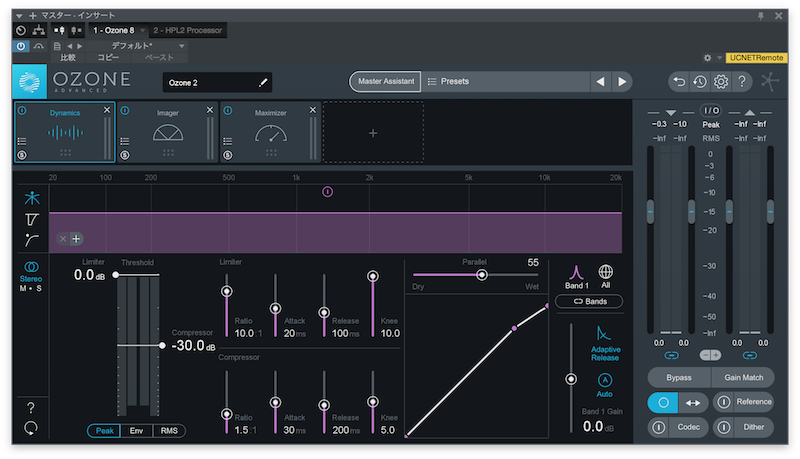Click the swap channels arrows icon
Viewport: 800px width, 459px height.
[693, 402]
